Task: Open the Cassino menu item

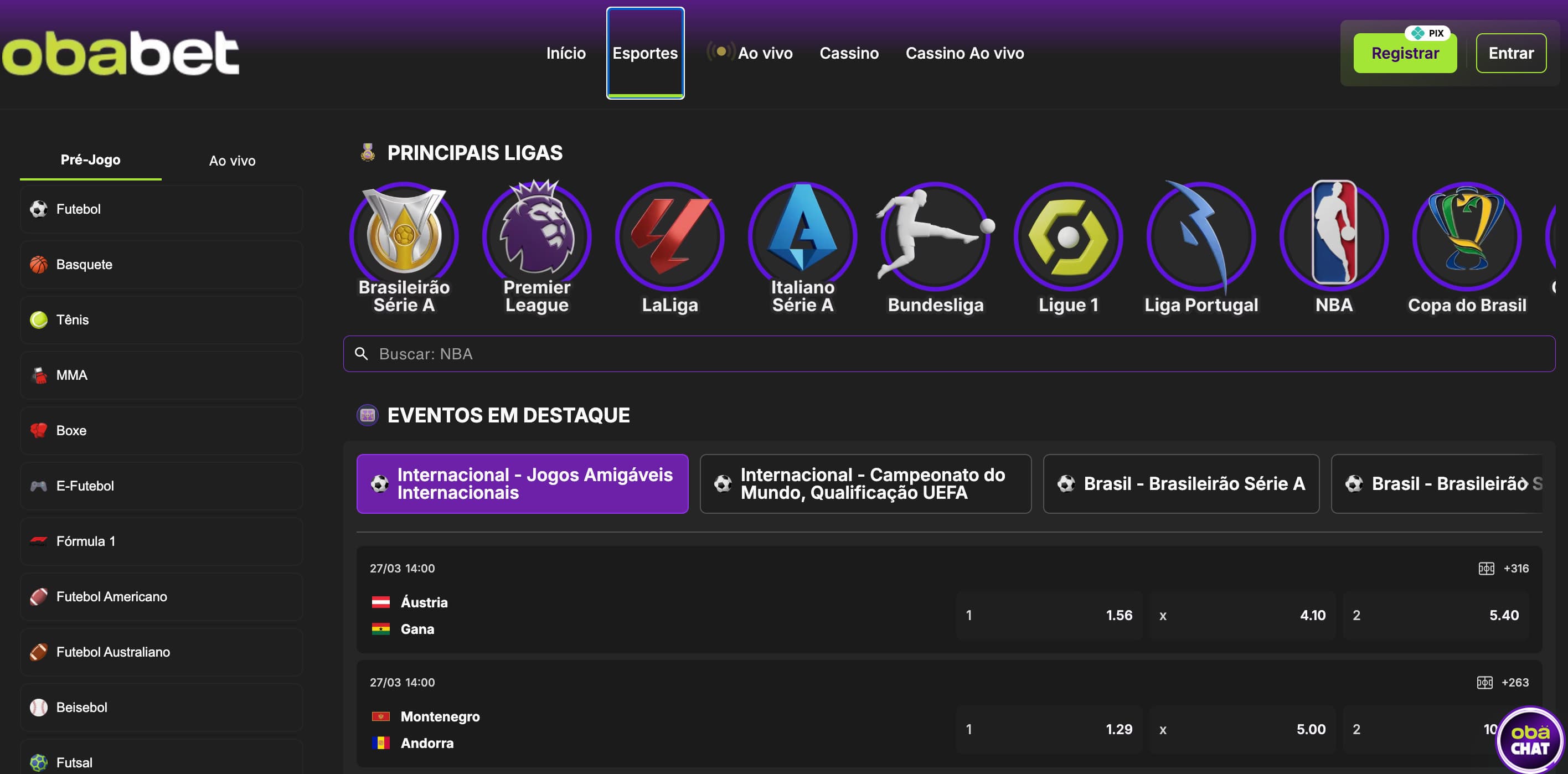Action: click(849, 53)
